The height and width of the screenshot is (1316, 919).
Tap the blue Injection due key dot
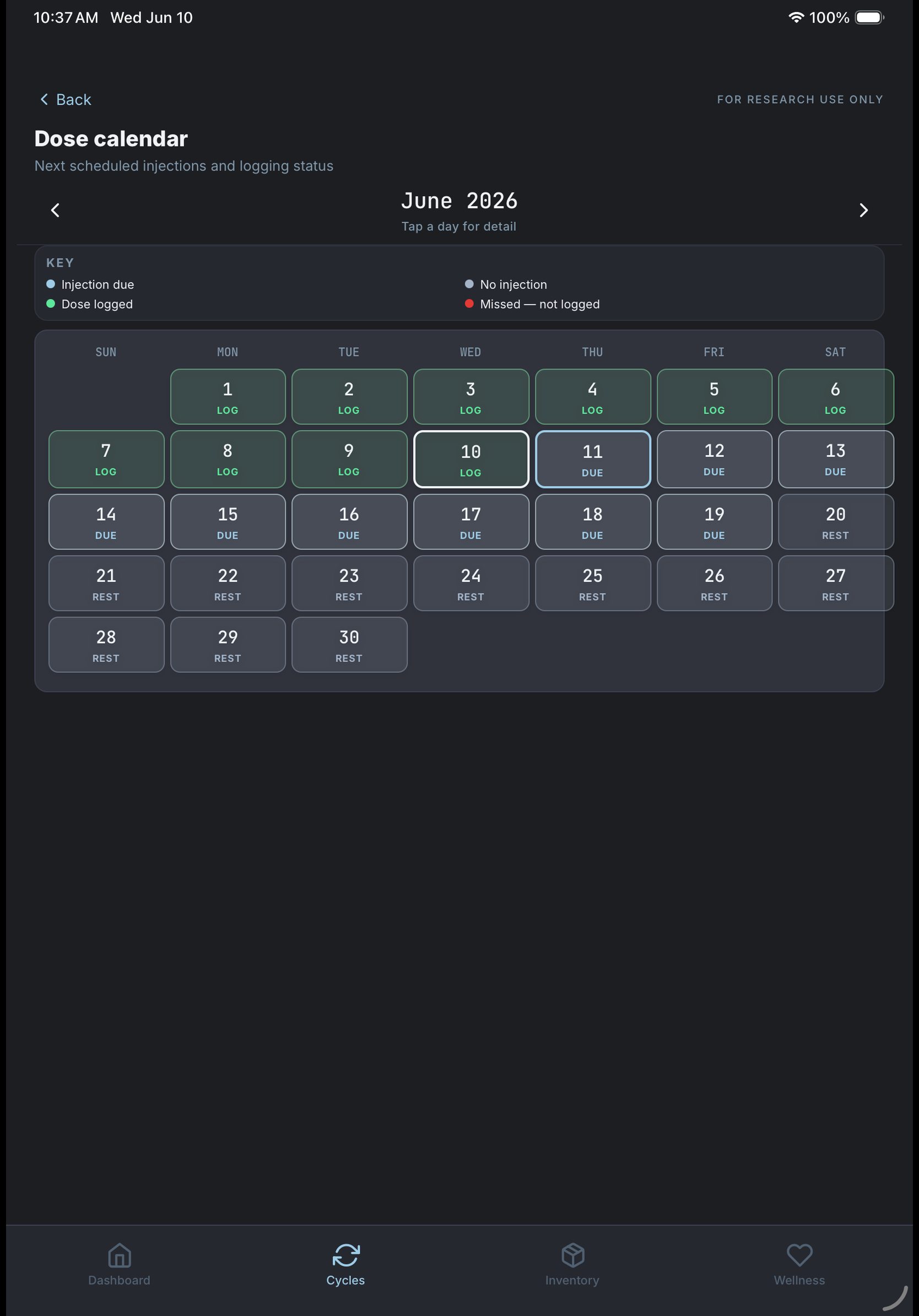coord(51,284)
